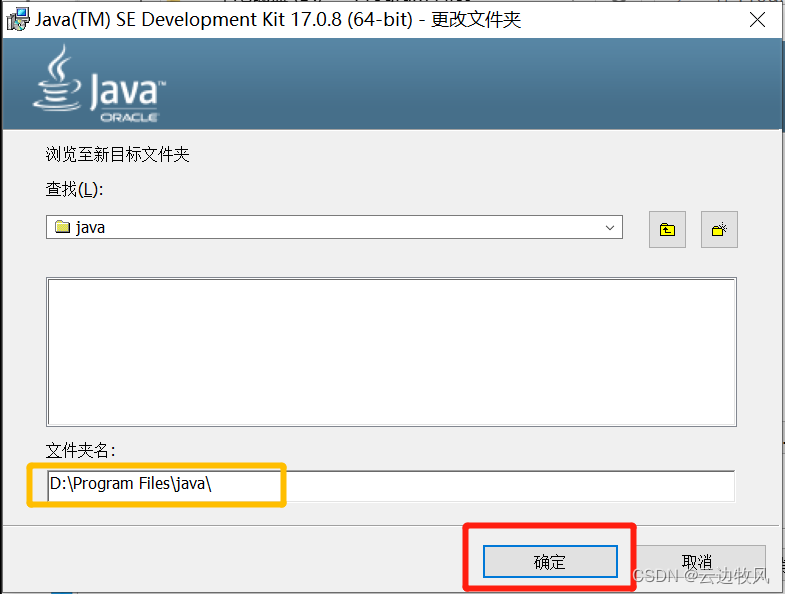Open the java folder combo box
The width and height of the screenshot is (785, 594).
334,227
